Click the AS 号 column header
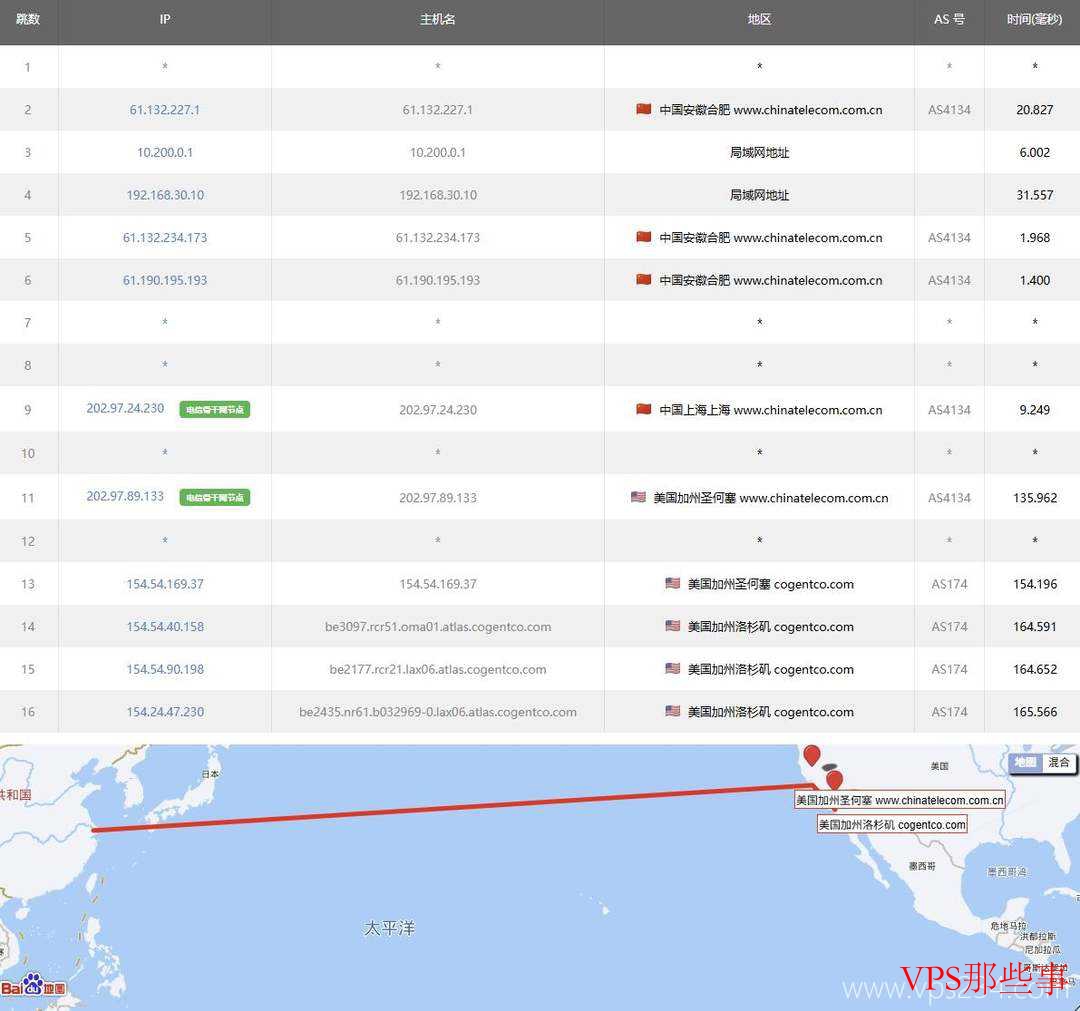Screen dimensions: 1080x1011 click(949, 19)
